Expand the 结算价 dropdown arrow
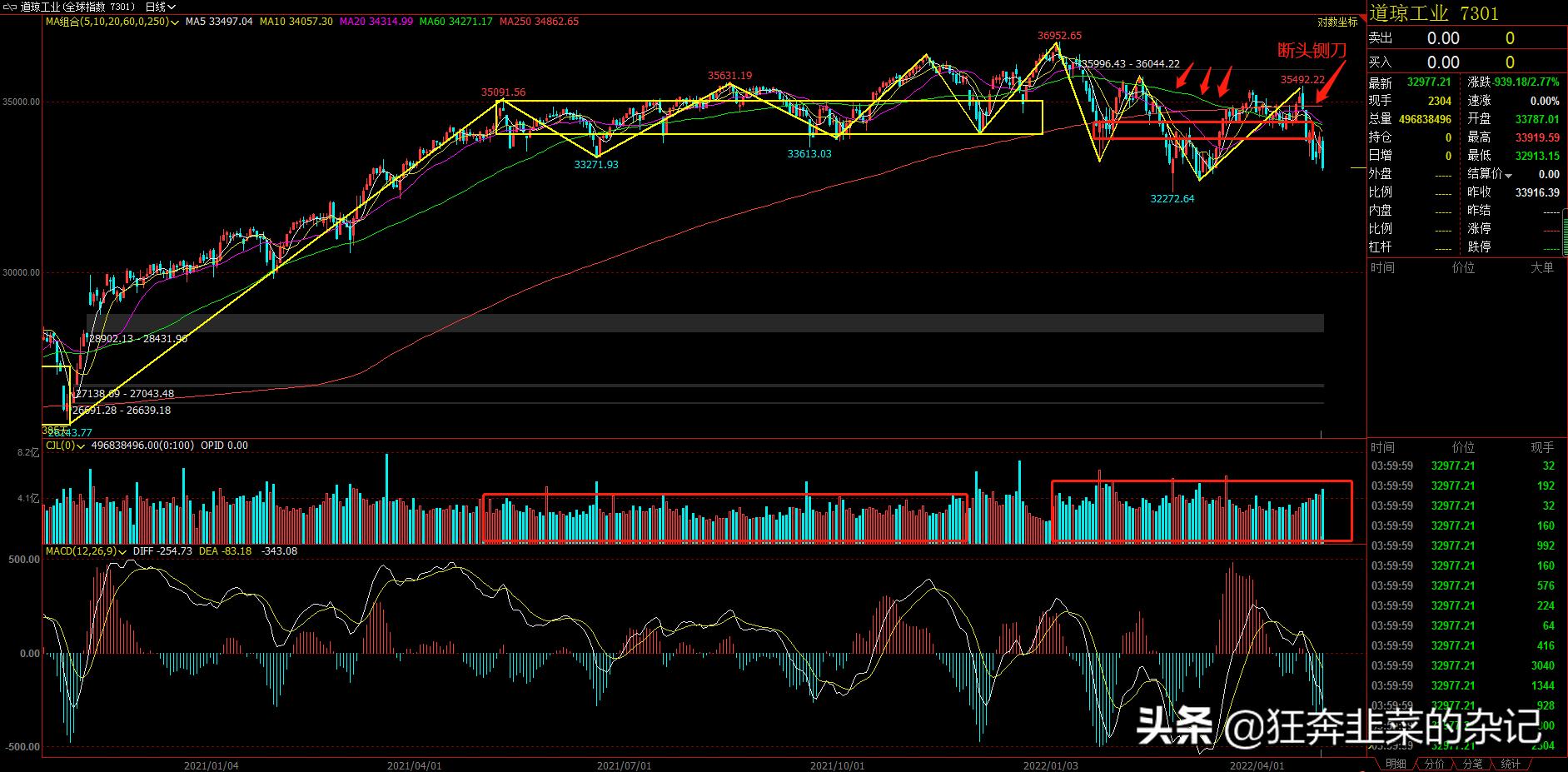This screenshot has height=772, width=1568. (1508, 175)
